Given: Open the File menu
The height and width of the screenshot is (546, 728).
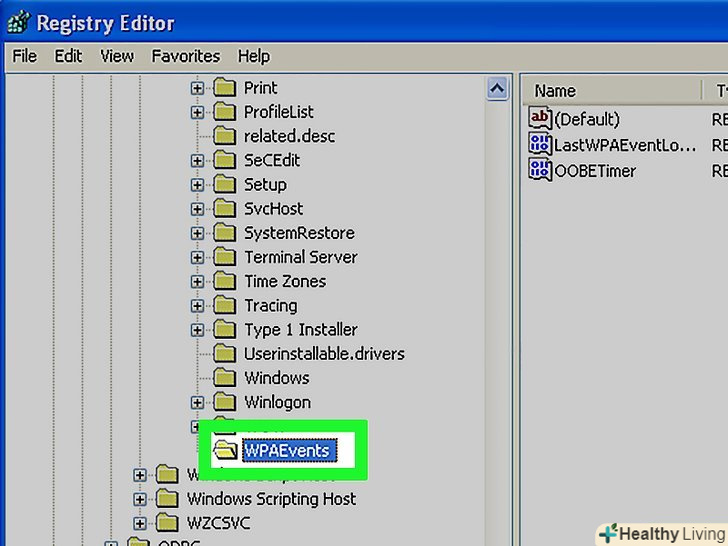Looking at the screenshot, I should [x=24, y=56].
